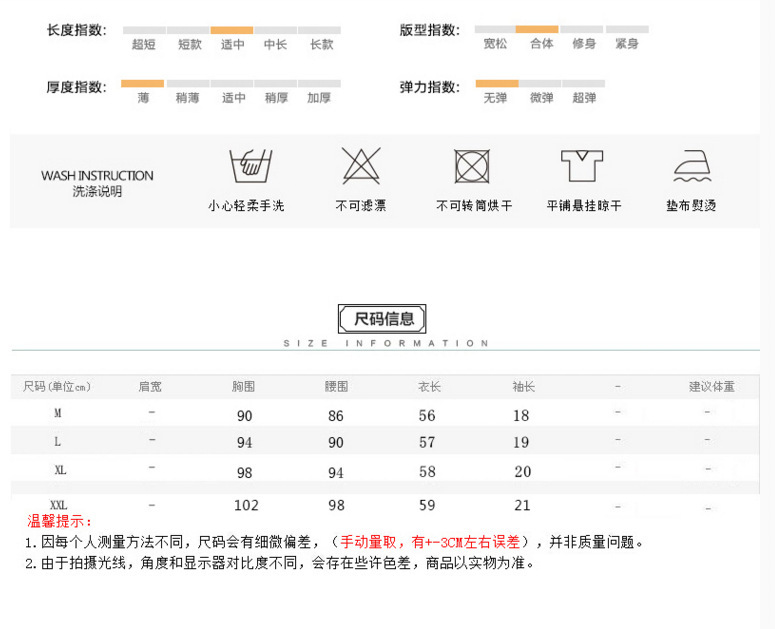Click the 胸围 column header
The height and width of the screenshot is (629, 775).
point(244,386)
